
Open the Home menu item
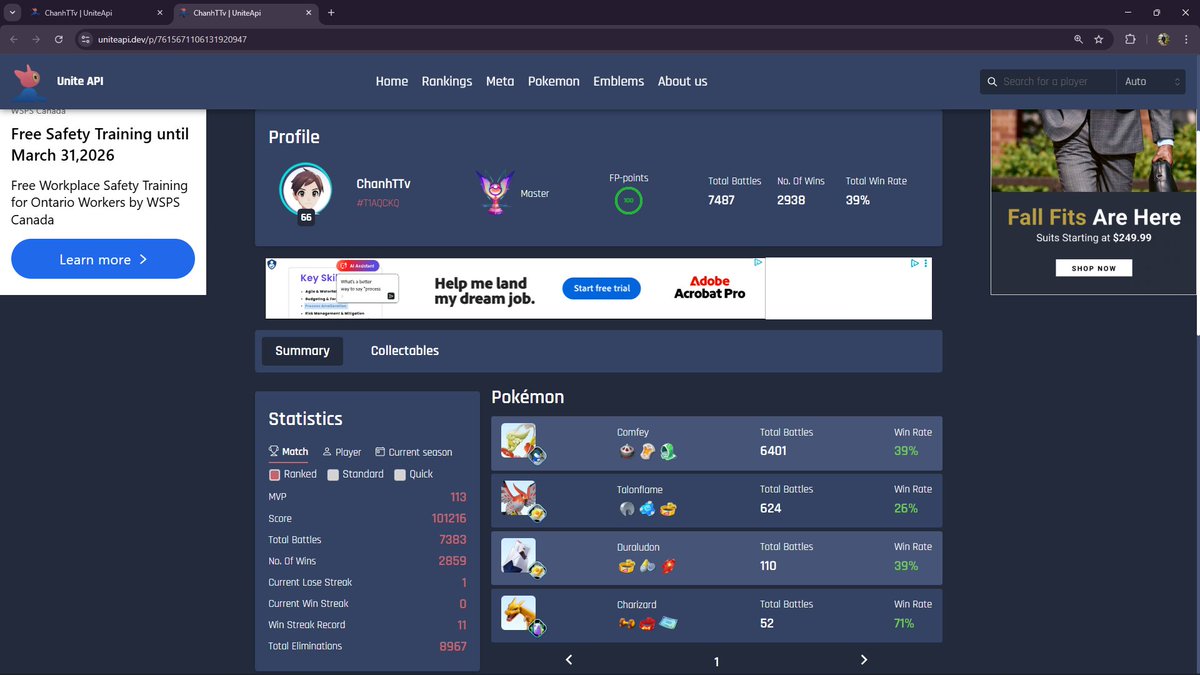(x=392, y=81)
